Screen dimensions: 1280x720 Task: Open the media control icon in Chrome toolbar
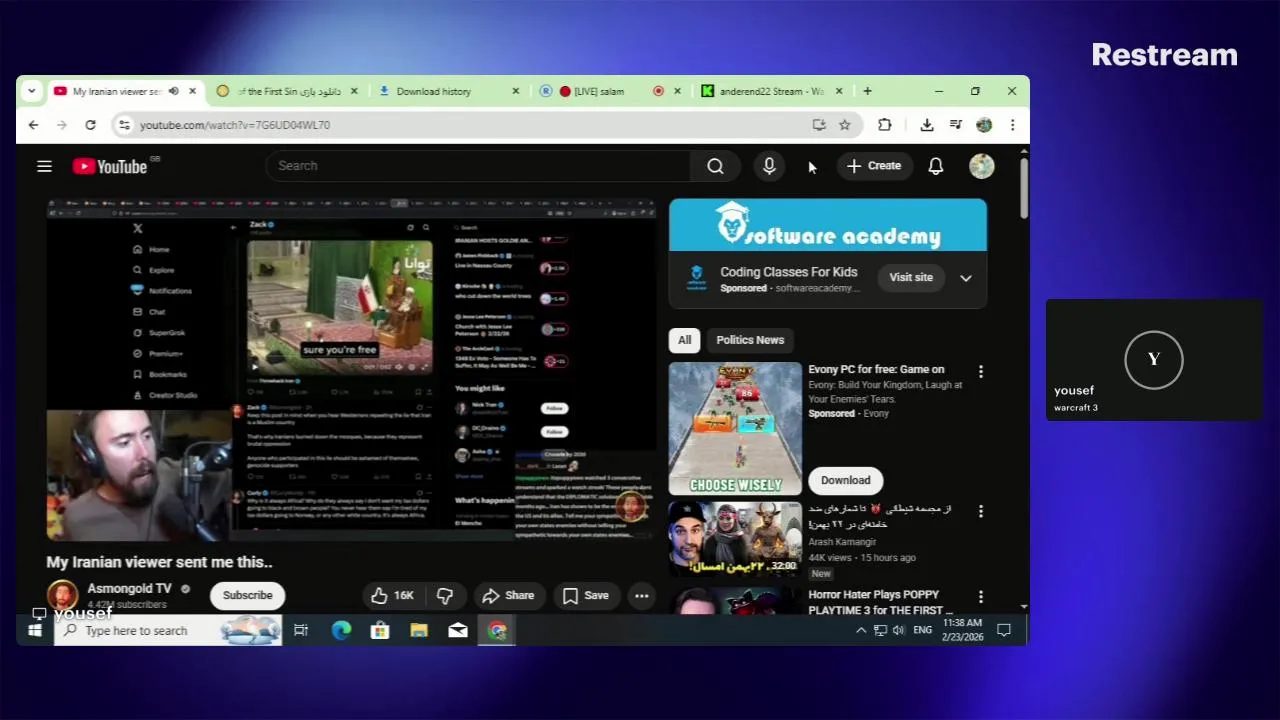(955, 125)
